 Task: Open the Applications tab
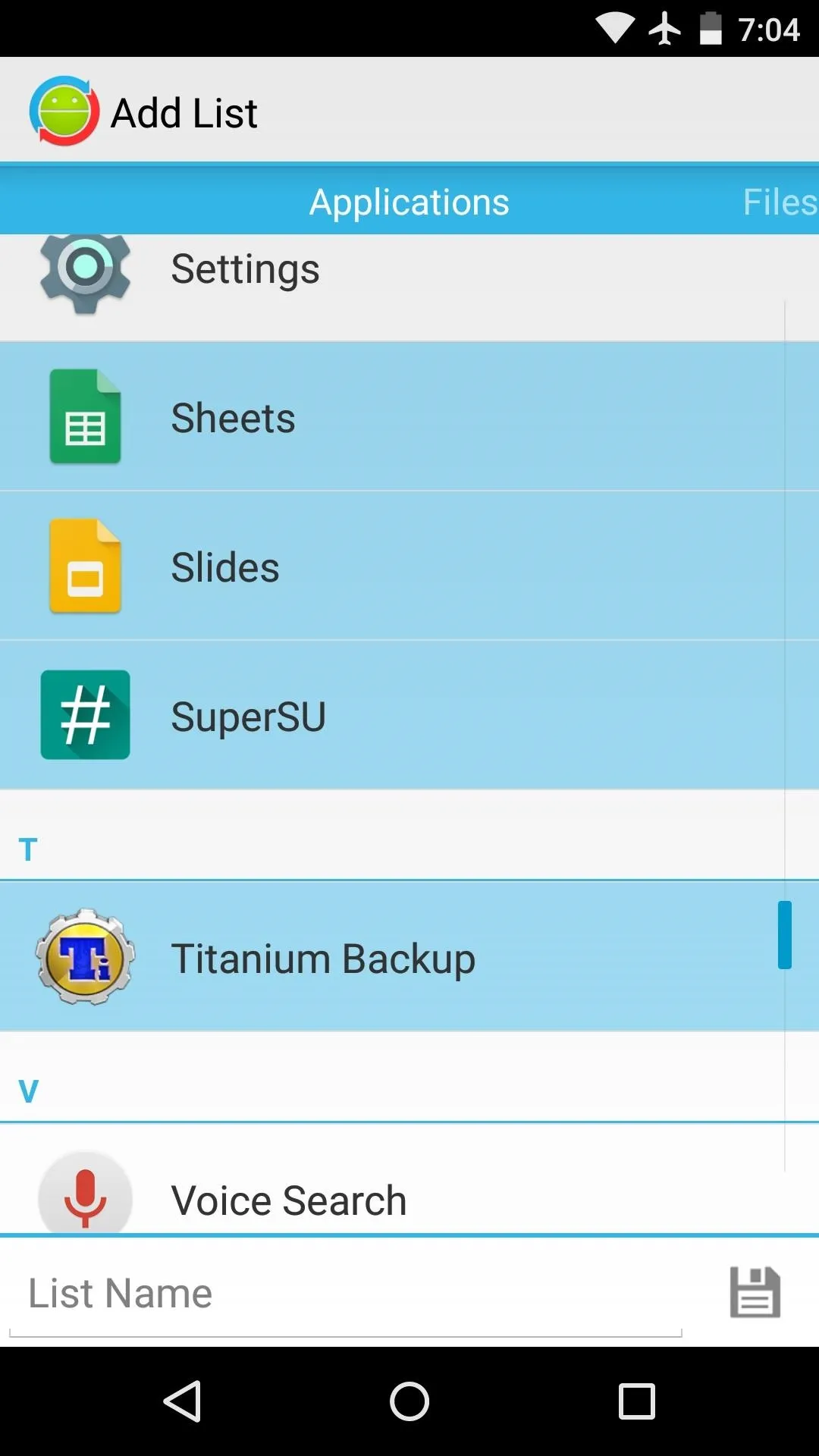click(409, 202)
